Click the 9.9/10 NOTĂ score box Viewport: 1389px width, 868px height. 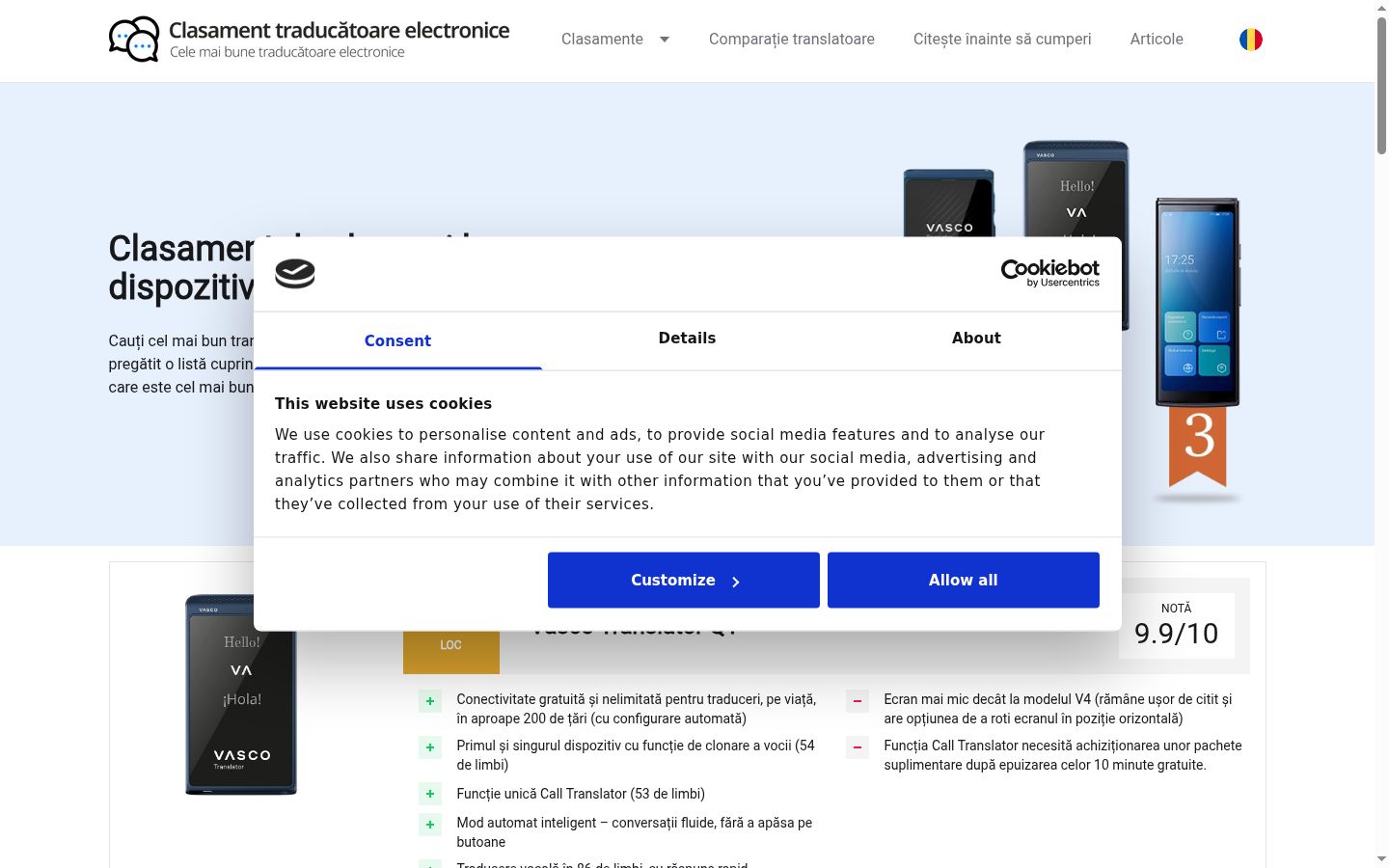[1177, 626]
